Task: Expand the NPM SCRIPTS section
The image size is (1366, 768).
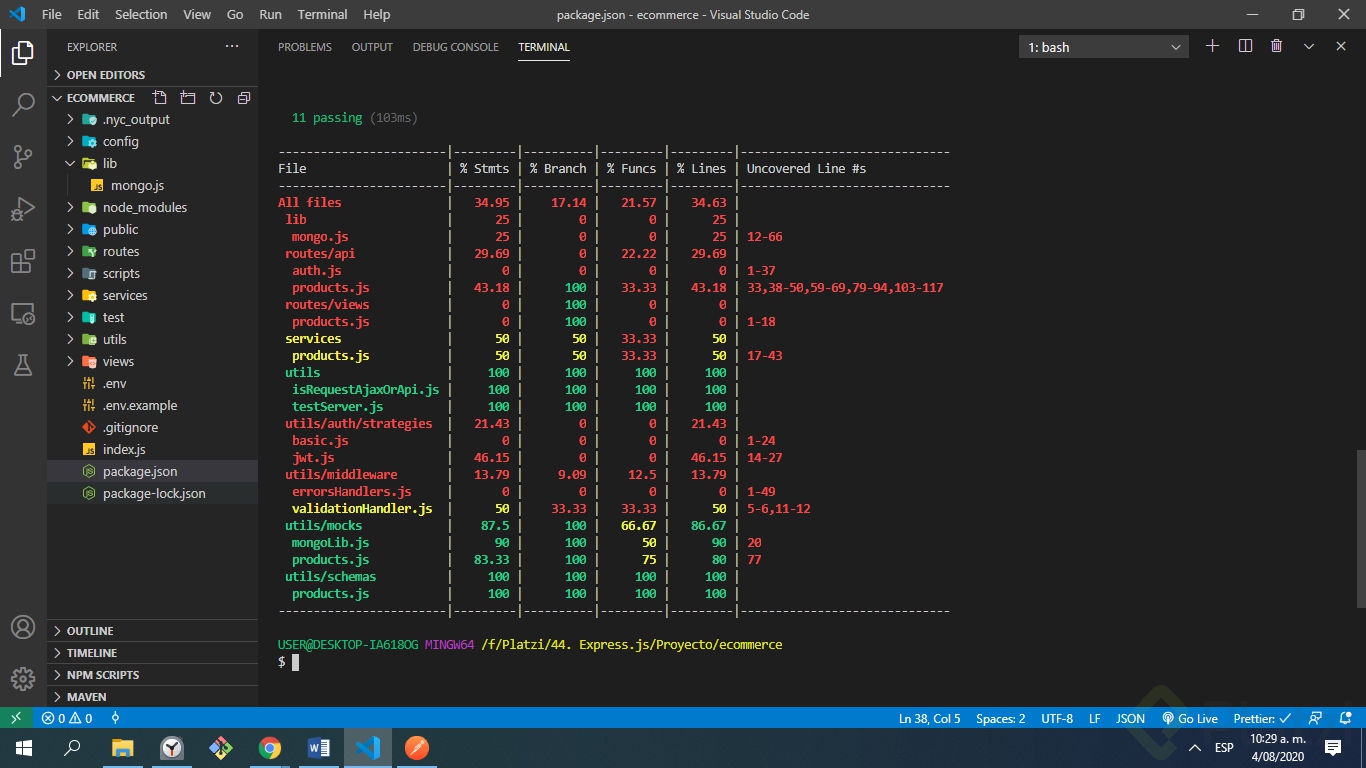Action: (103, 675)
